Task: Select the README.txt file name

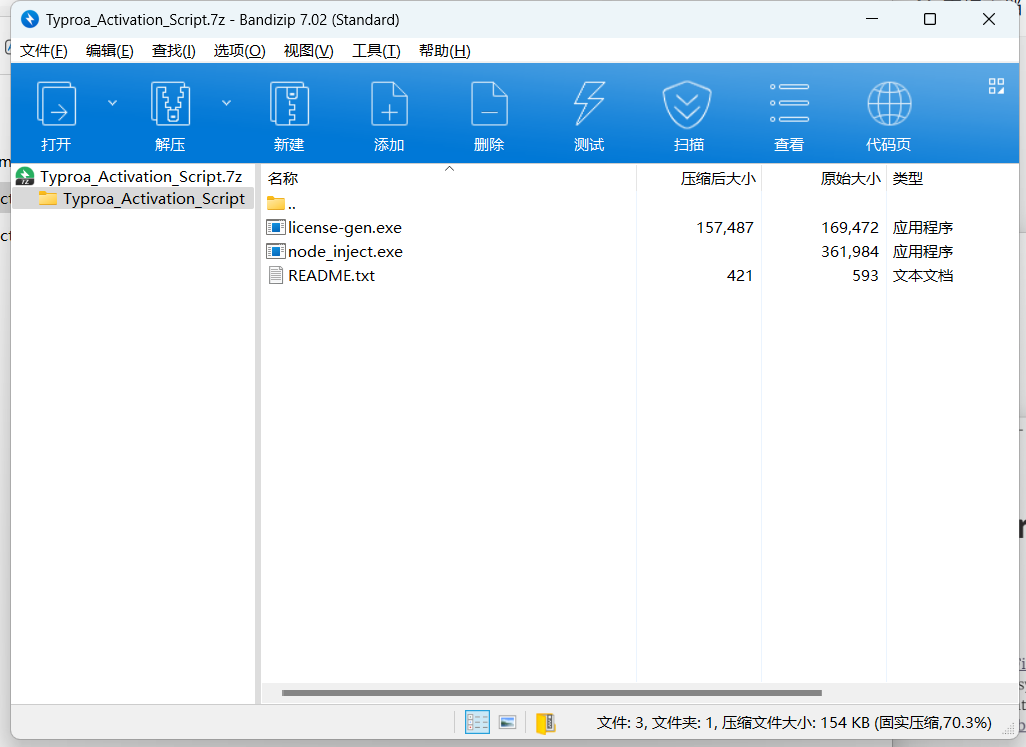Action: [x=331, y=275]
